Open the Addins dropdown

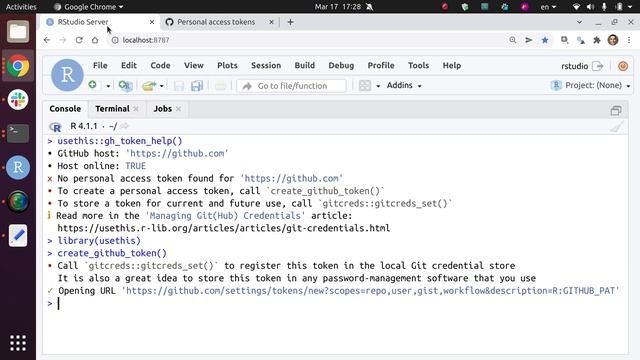click(x=404, y=85)
